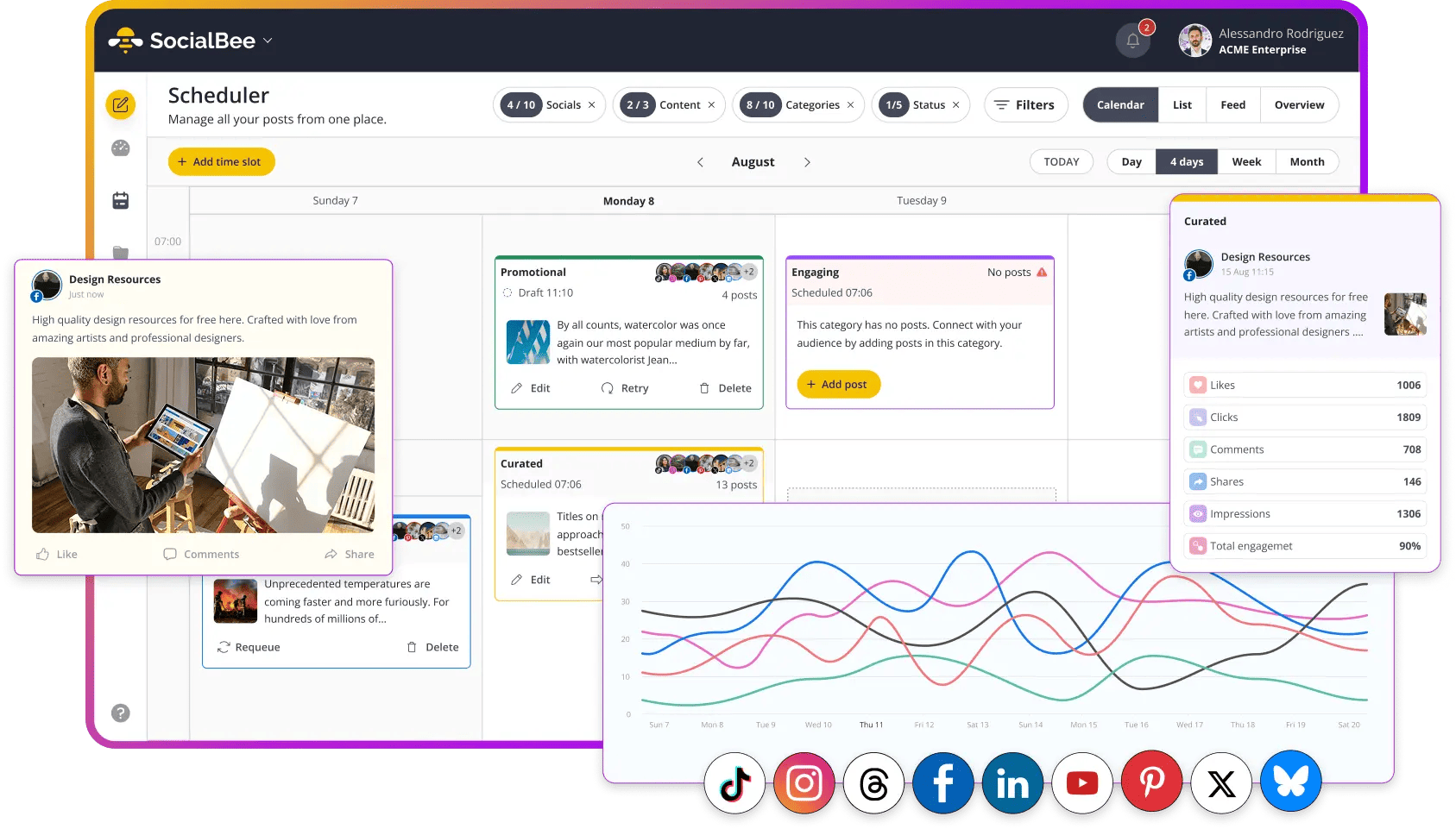Screen dimensions: 1456x829
Task: Click the create post pencil icon in sidebar
Action: (x=121, y=104)
